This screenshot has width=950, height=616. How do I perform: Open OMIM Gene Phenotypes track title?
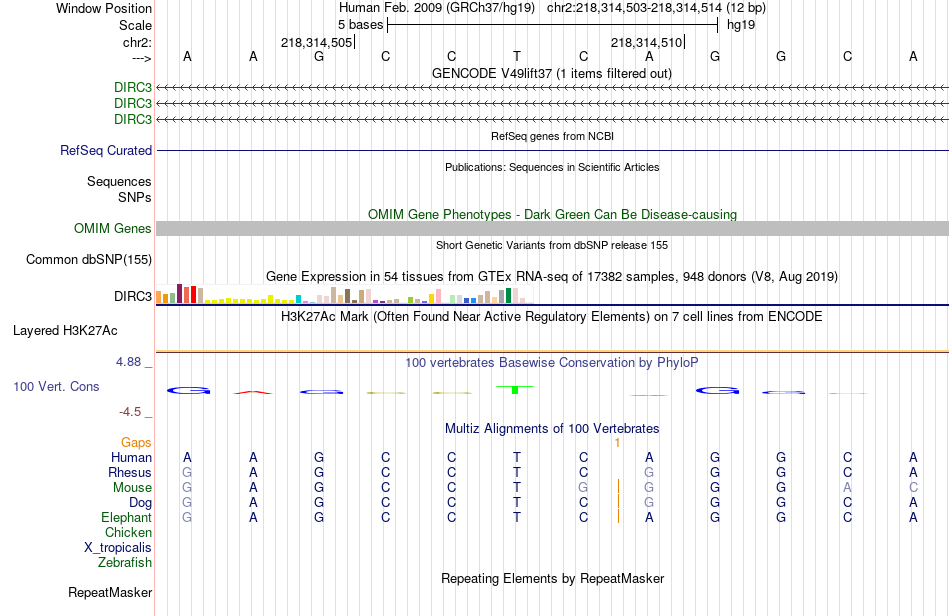(x=552, y=214)
